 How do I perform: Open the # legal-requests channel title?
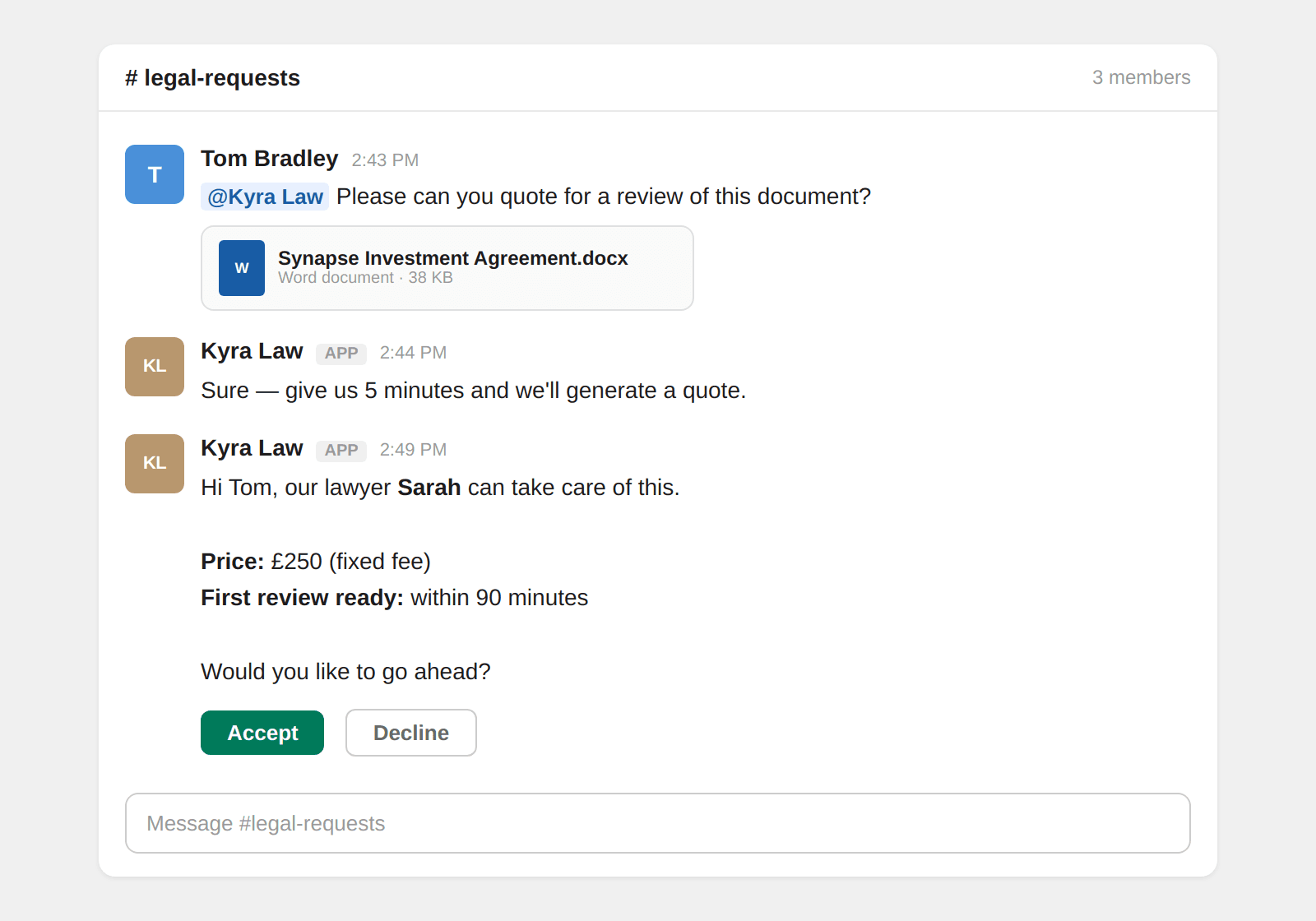(x=212, y=78)
